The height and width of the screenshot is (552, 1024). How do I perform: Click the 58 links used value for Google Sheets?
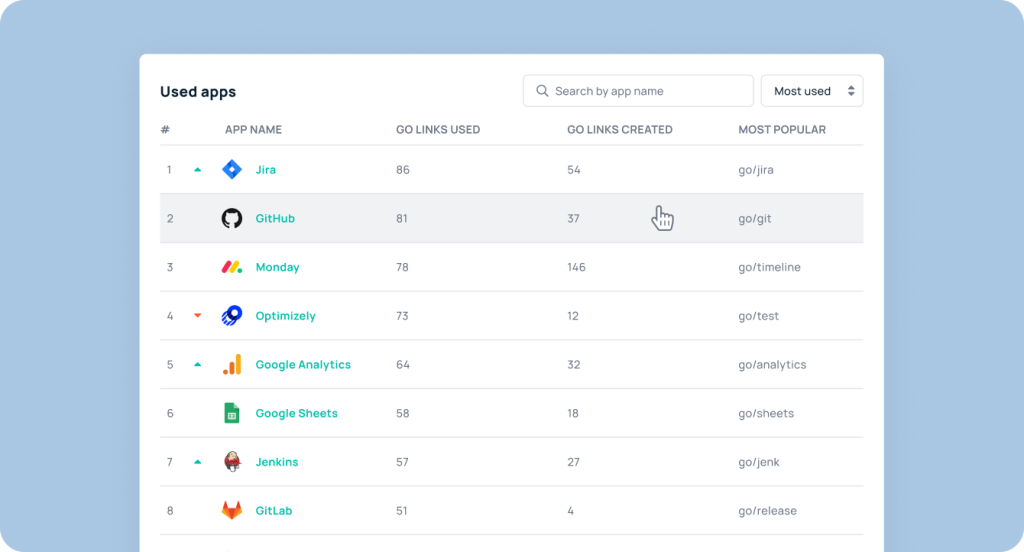[x=402, y=413]
